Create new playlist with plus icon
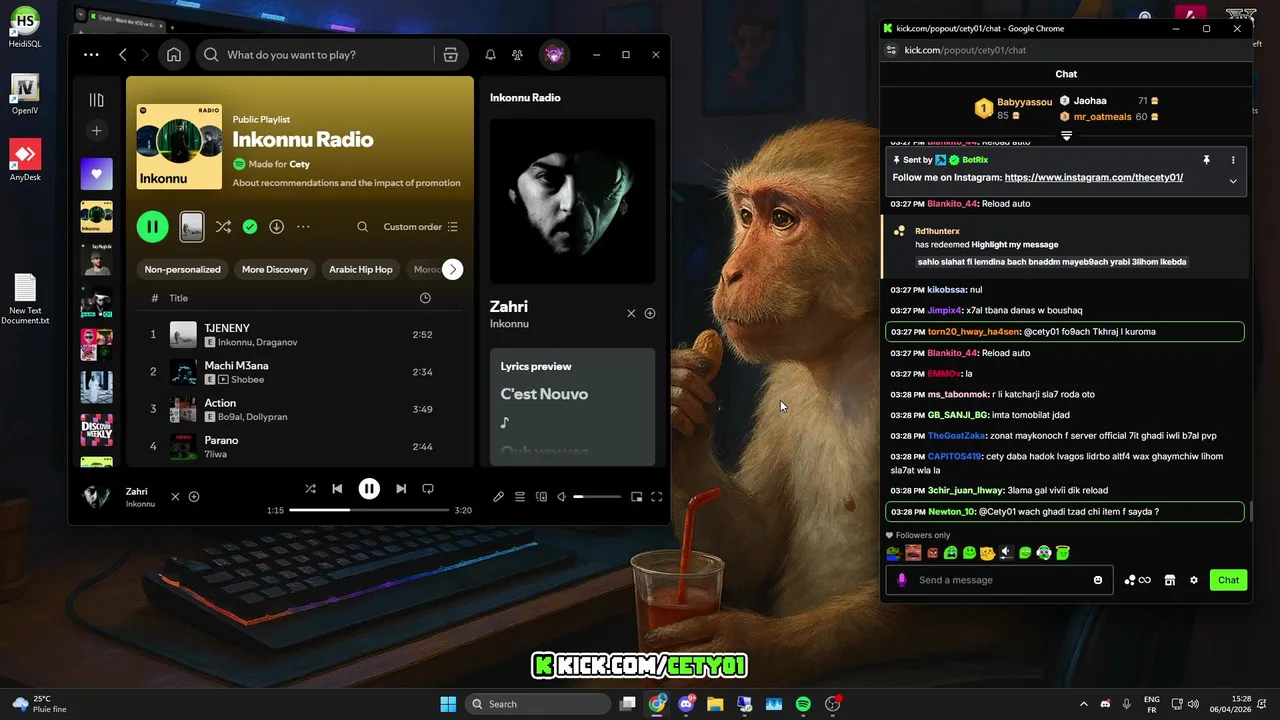Image resolution: width=1280 pixels, height=720 pixels. (x=96, y=131)
